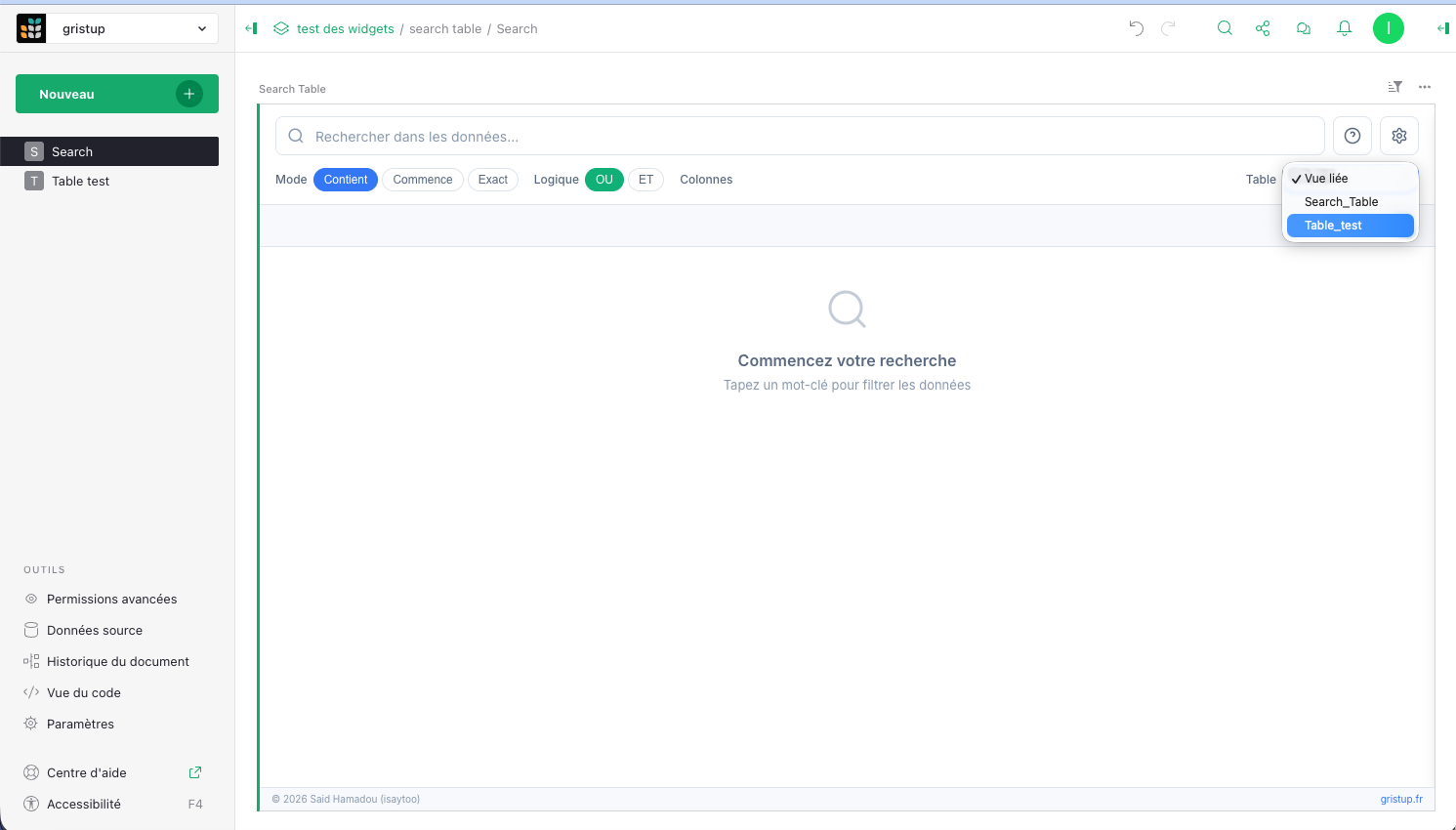Screen dimensions: 1456x830
Task: Open the three-dots widget menu
Action: click(x=1425, y=87)
